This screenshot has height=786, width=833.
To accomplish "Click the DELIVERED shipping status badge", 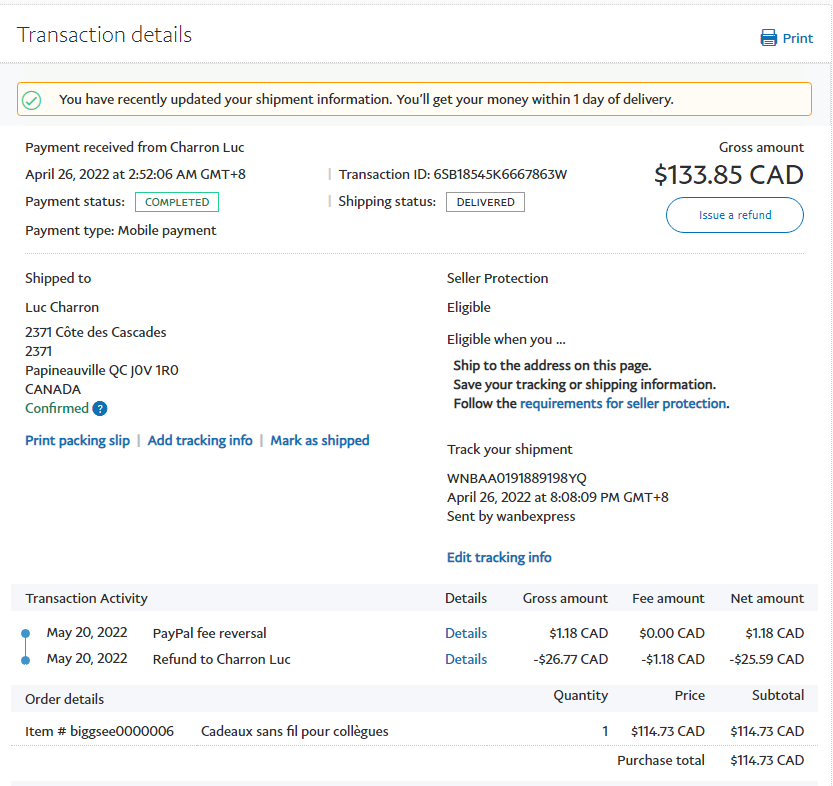I will click(485, 202).
